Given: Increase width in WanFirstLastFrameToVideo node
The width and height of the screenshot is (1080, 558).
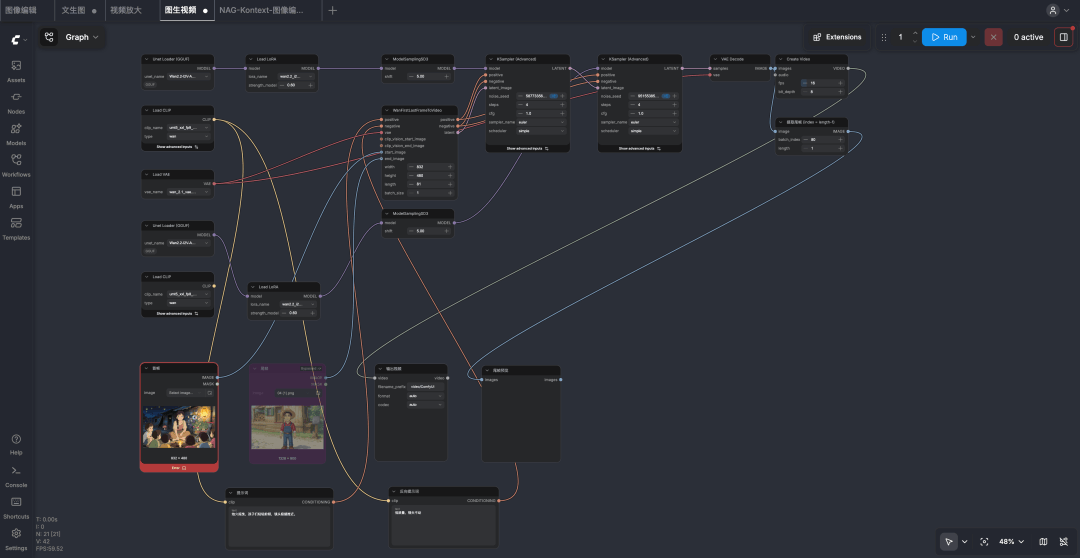Looking at the screenshot, I should tap(450, 167).
